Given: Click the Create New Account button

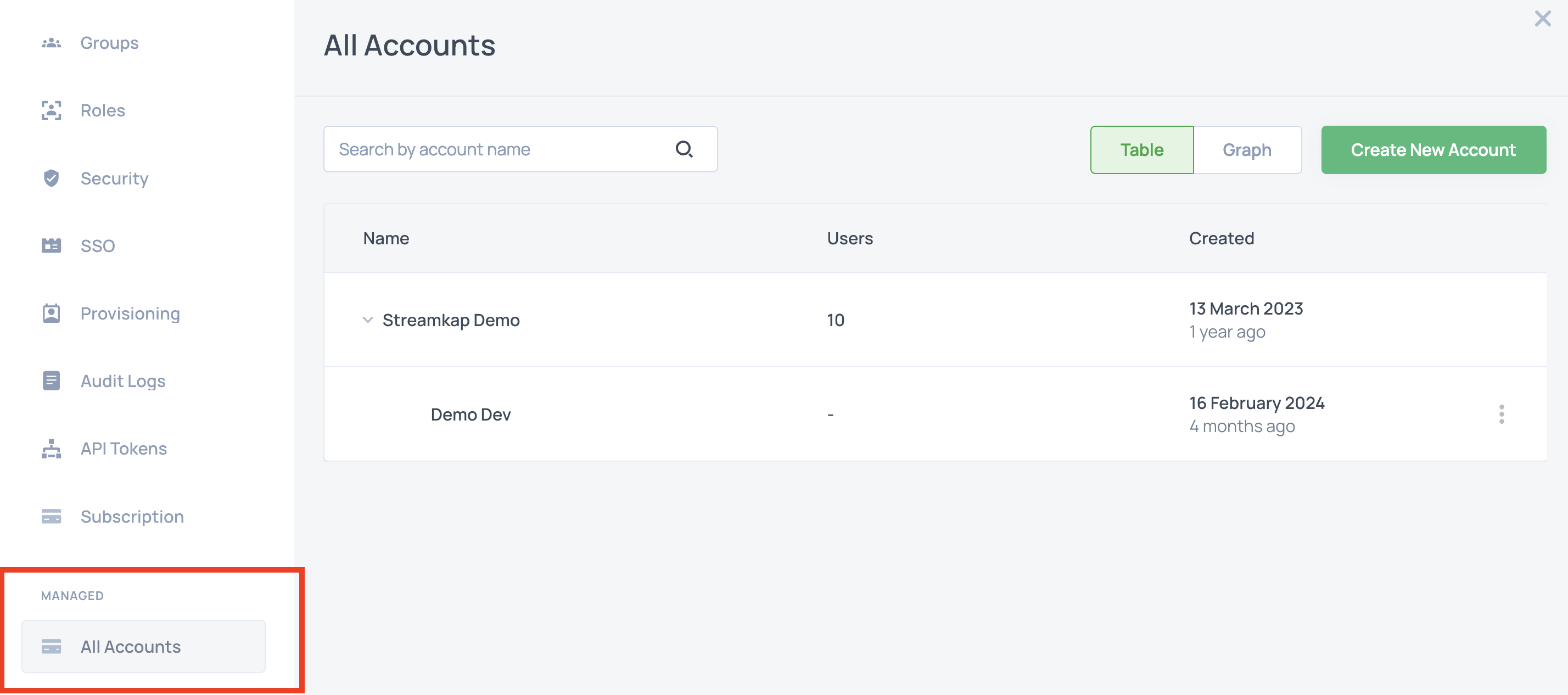Looking at the screenshot, I should [x=1433, y=150].
